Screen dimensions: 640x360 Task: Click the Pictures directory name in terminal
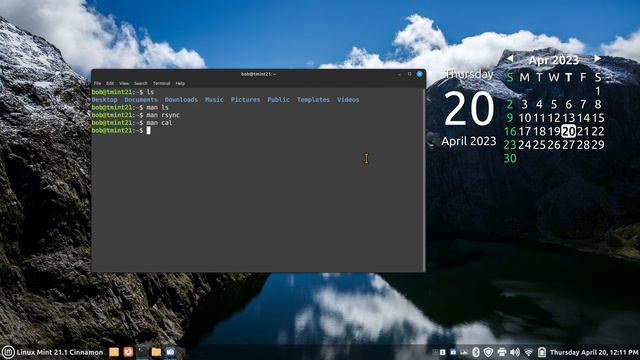pyautogui.click(x=245, y=100)
